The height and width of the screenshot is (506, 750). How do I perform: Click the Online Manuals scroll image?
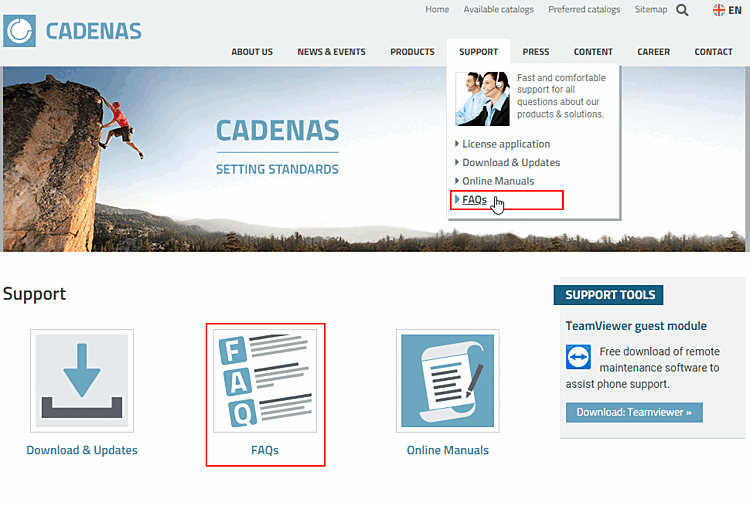coord(448,381)
